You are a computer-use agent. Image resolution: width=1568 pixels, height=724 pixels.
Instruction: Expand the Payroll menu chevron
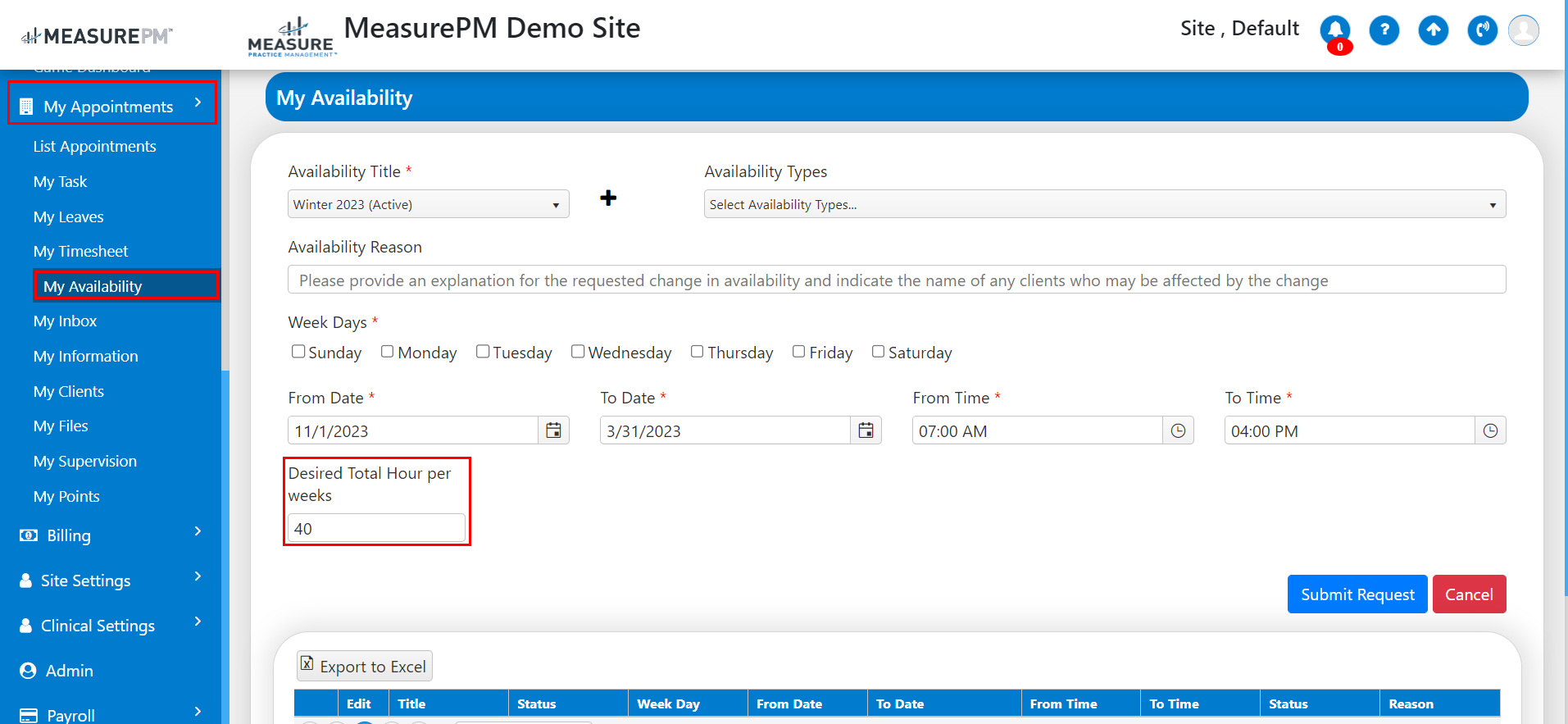point(198,712)
